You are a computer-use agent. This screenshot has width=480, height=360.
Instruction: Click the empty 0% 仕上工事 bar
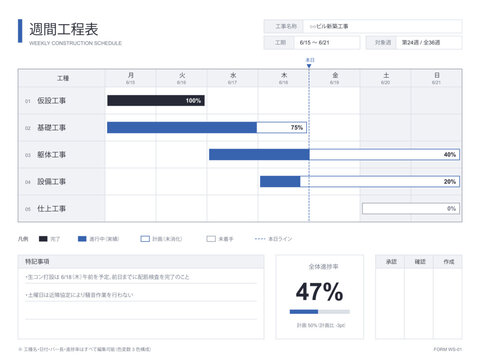tap(411, 209)
